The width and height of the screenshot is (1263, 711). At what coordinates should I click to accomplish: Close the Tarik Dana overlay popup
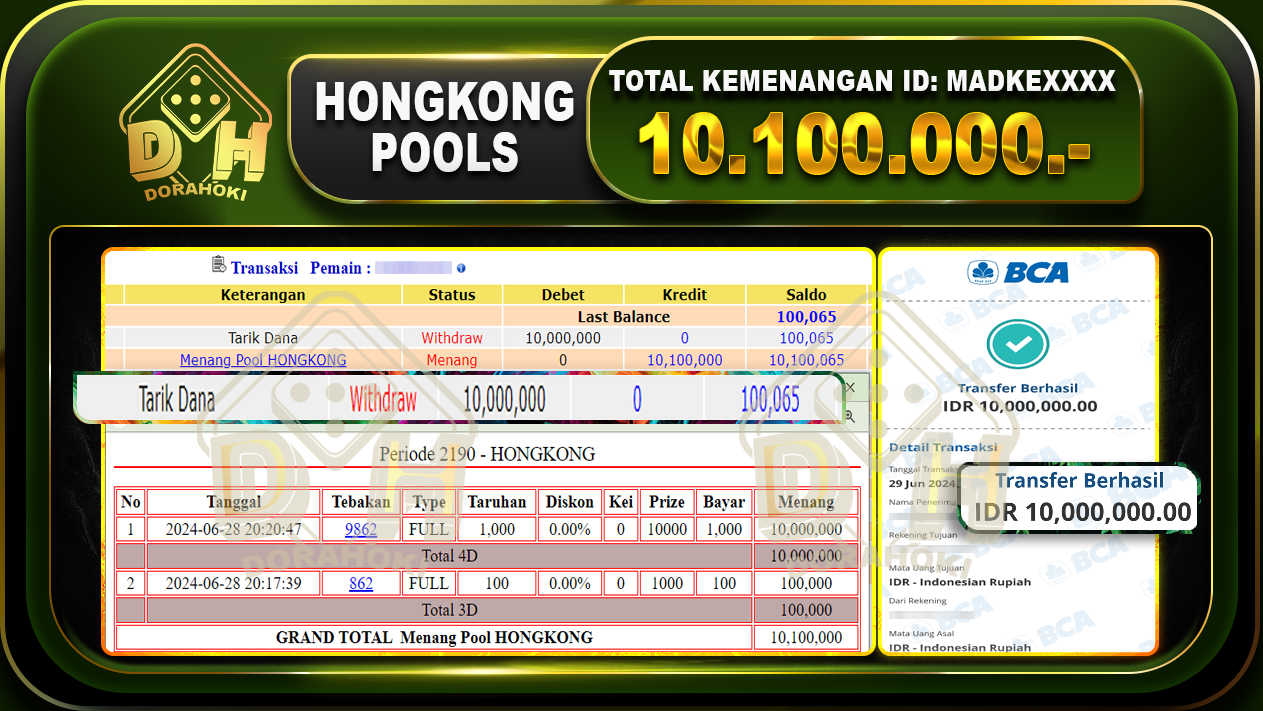pos(851,387)
